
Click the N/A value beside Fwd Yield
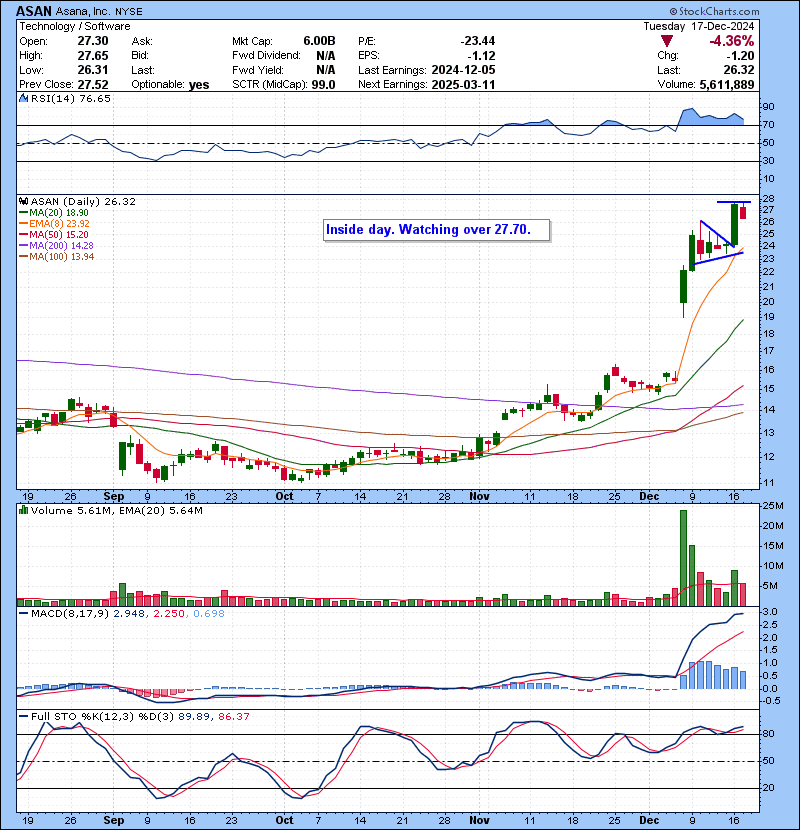click(326, 70)
